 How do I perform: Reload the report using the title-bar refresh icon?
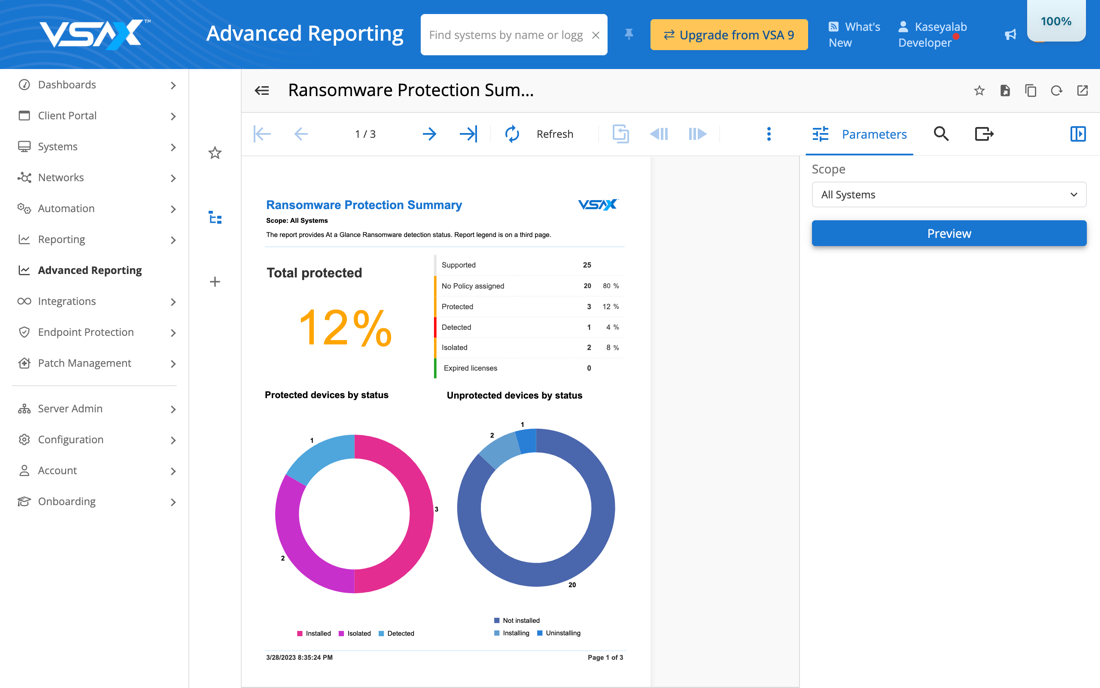coord(1057,90)
